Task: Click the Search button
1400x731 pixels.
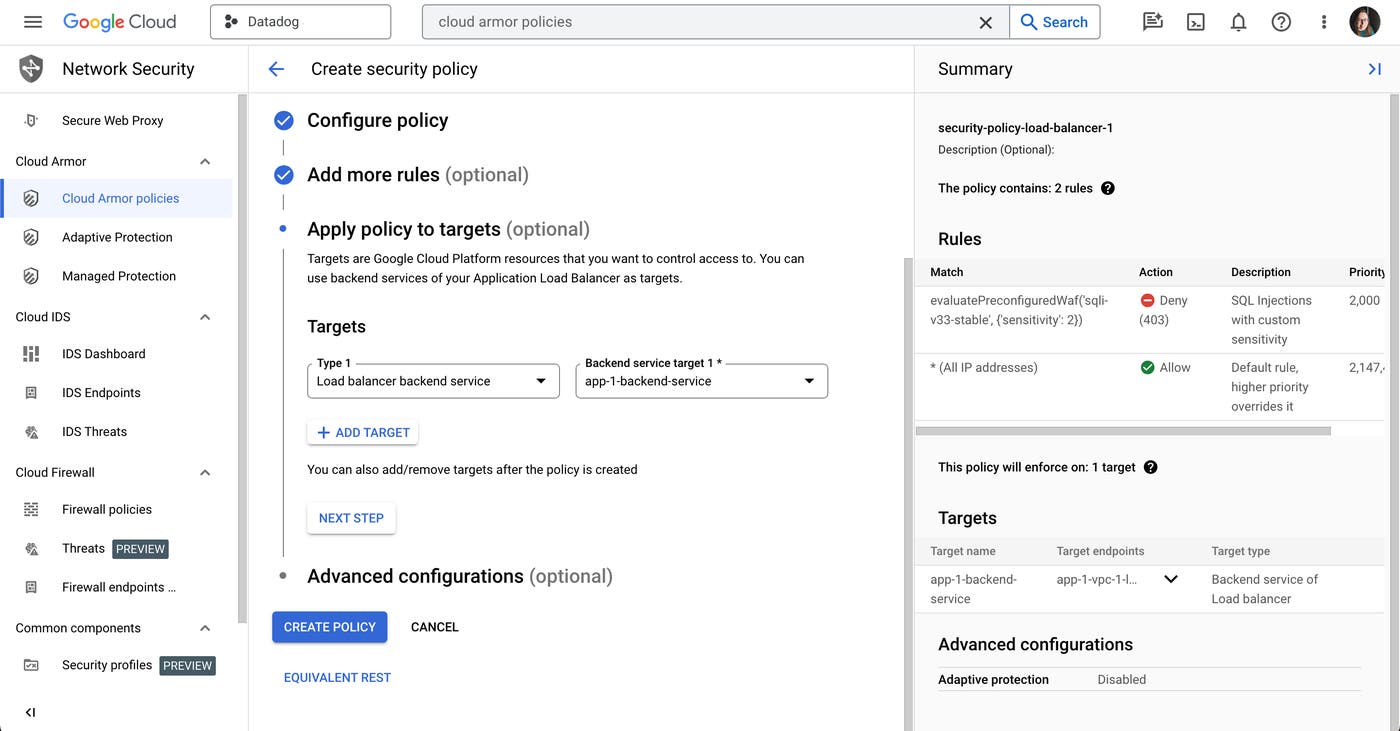Action: click(1054, 22)
